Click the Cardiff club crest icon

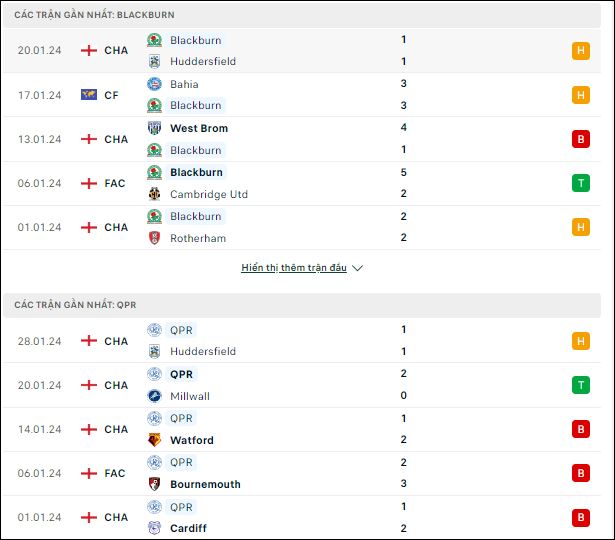pyautogui.click(x=155, y=528)
